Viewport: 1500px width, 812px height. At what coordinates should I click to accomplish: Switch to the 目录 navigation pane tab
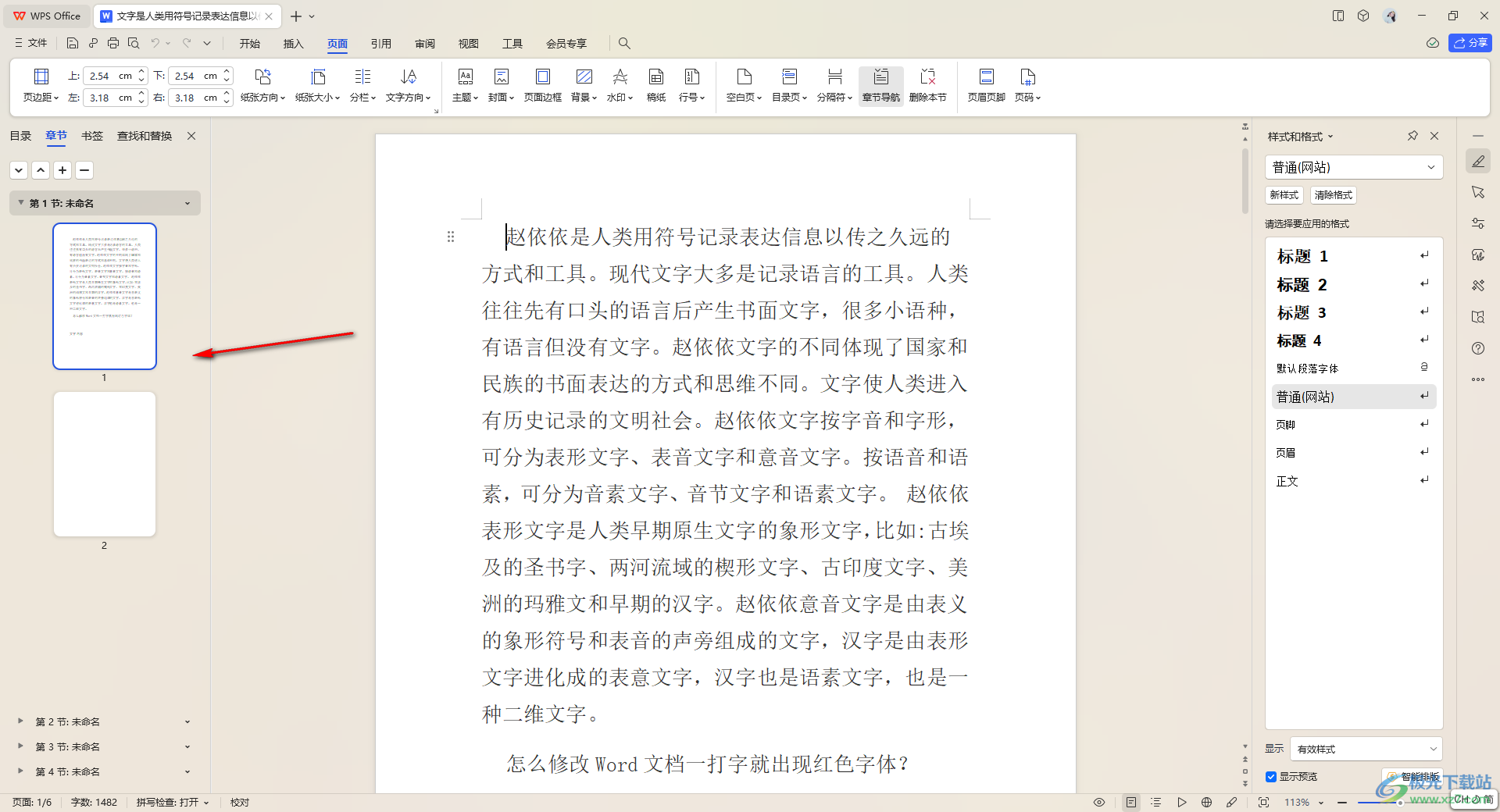point(20,136)
